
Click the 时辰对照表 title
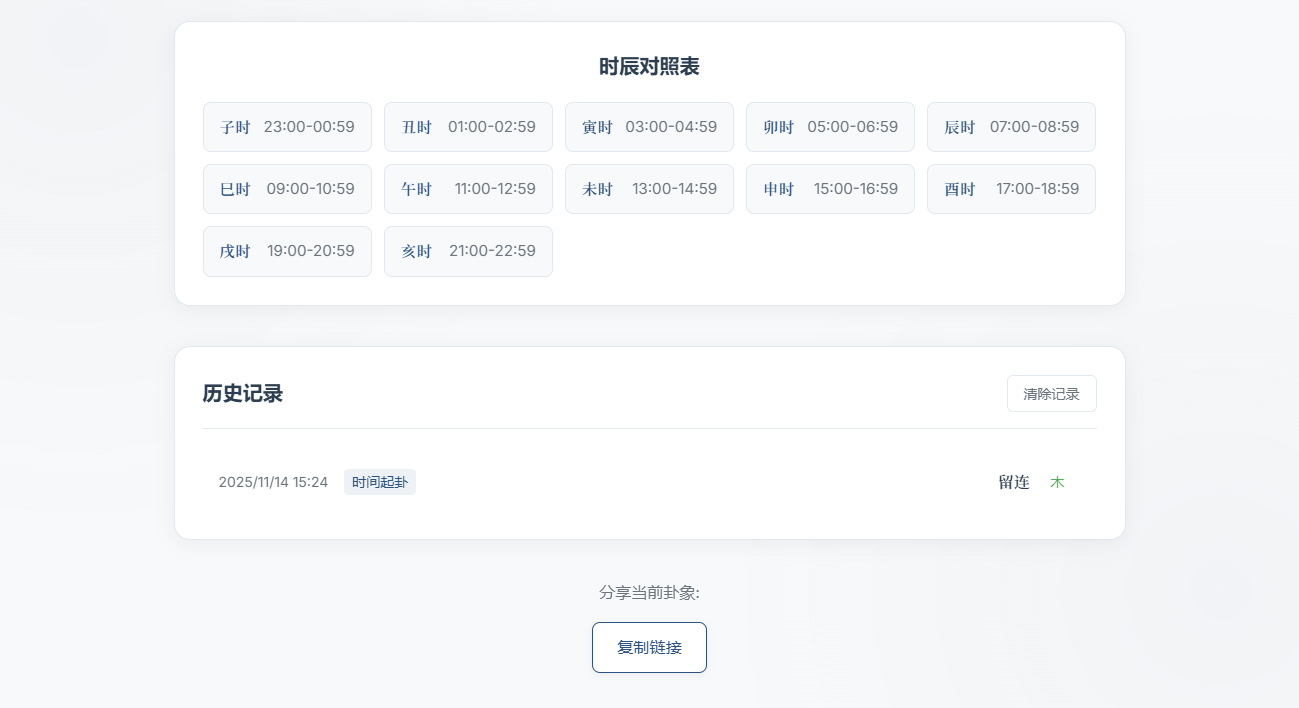point(649,67)
